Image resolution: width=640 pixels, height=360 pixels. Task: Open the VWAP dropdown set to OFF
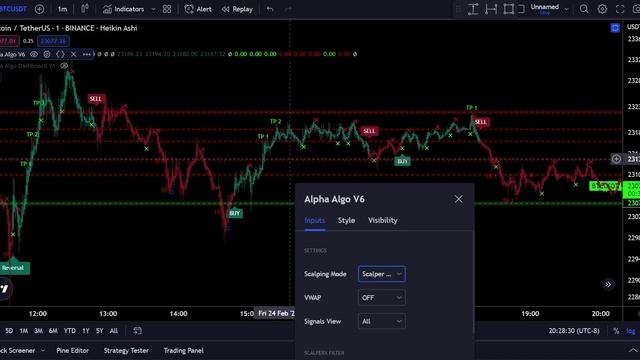pos(382,298)
